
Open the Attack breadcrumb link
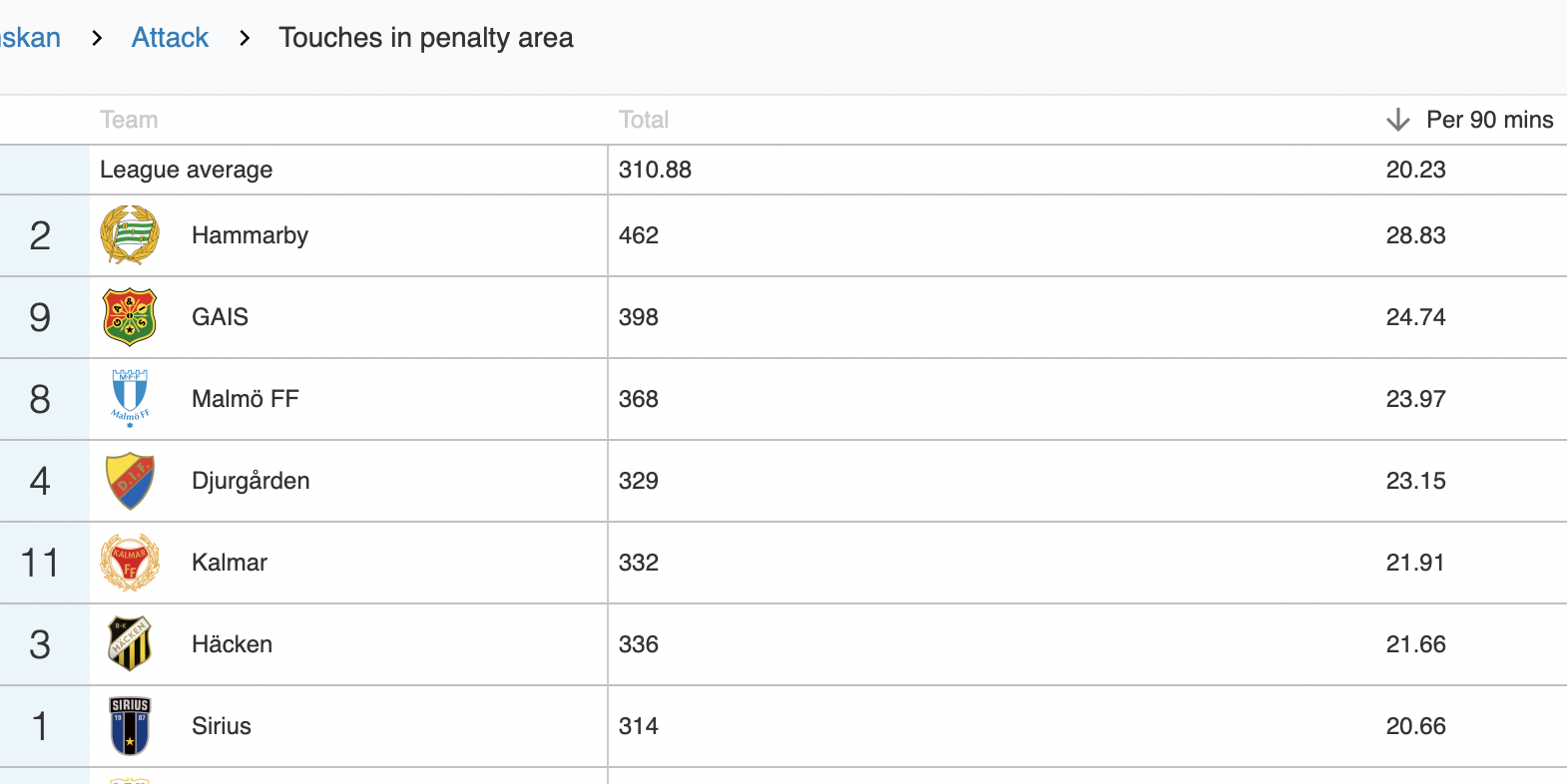click(170, 38)
